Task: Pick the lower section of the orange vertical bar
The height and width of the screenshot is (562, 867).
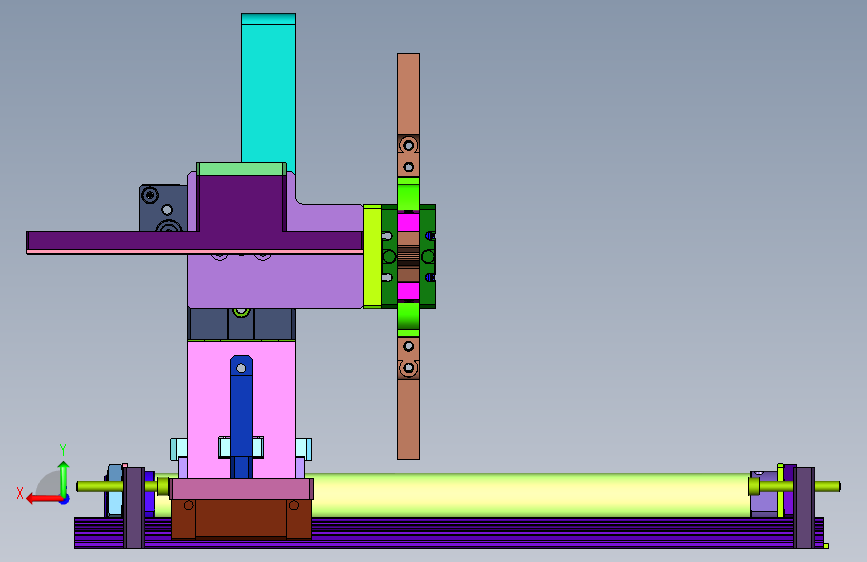Action: coord(408,419)
